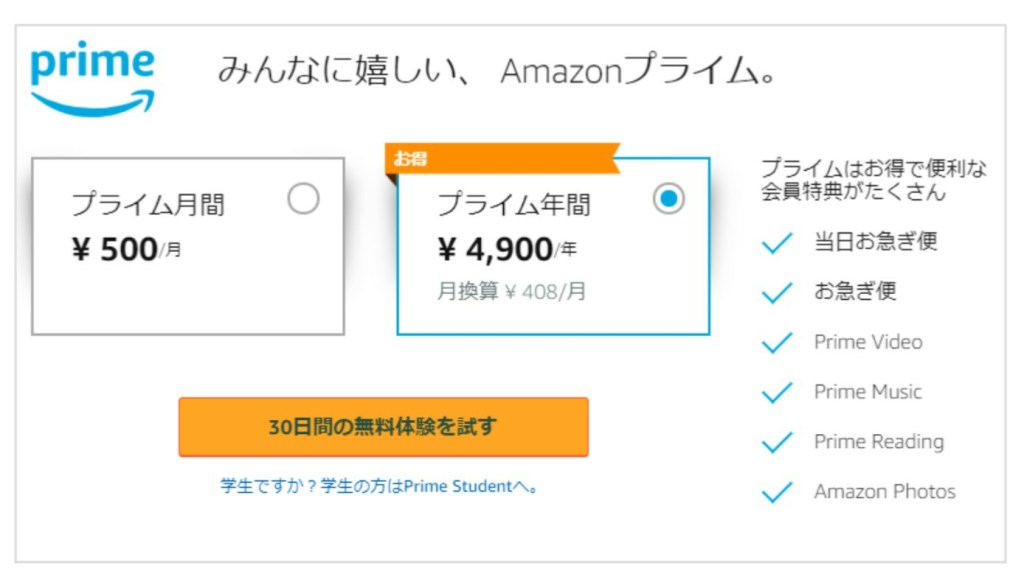Click the Amazon Photos benefit label

(x=884, y=492)
